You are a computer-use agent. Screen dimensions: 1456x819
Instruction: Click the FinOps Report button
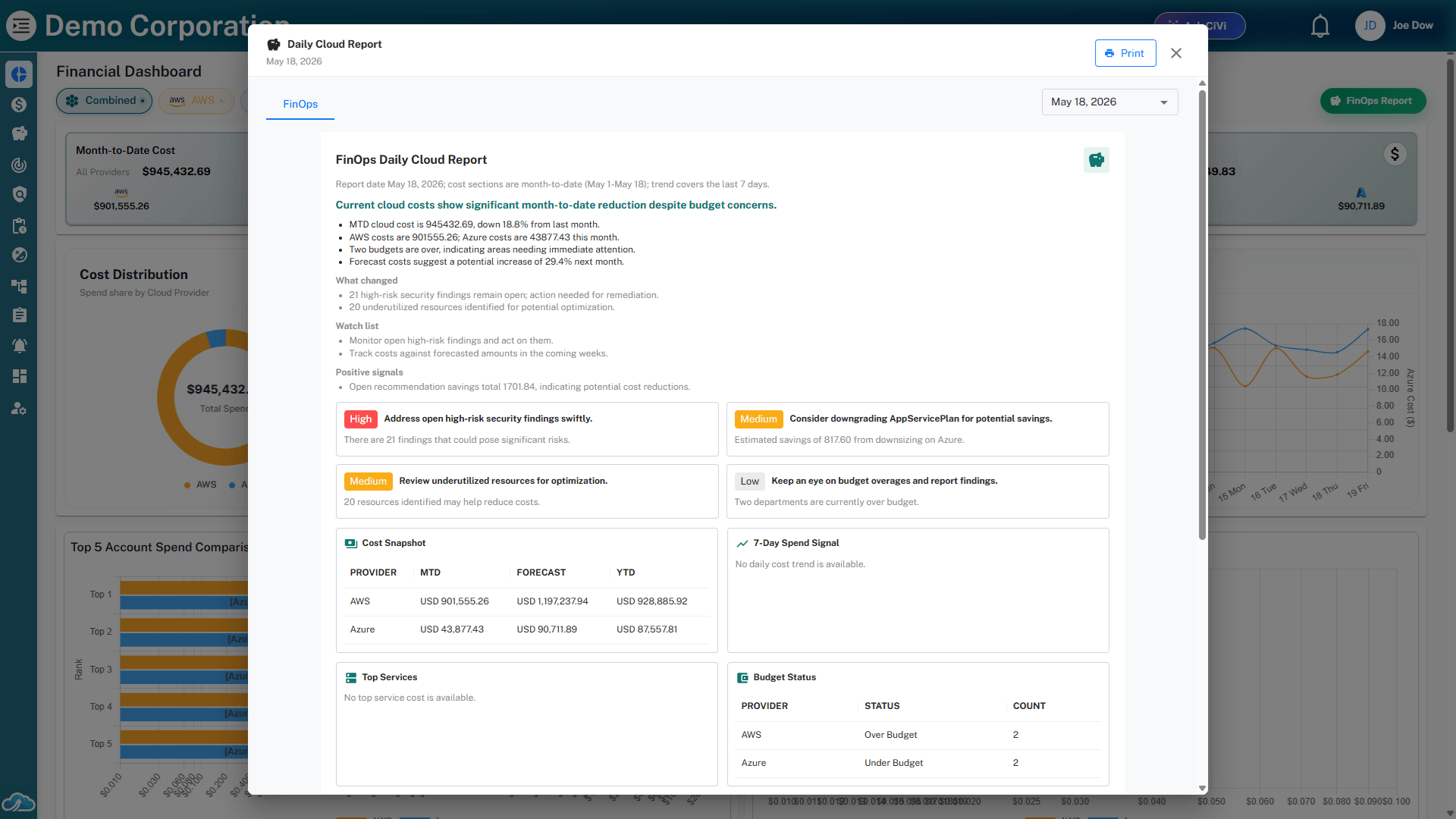tap(1373, 101)
